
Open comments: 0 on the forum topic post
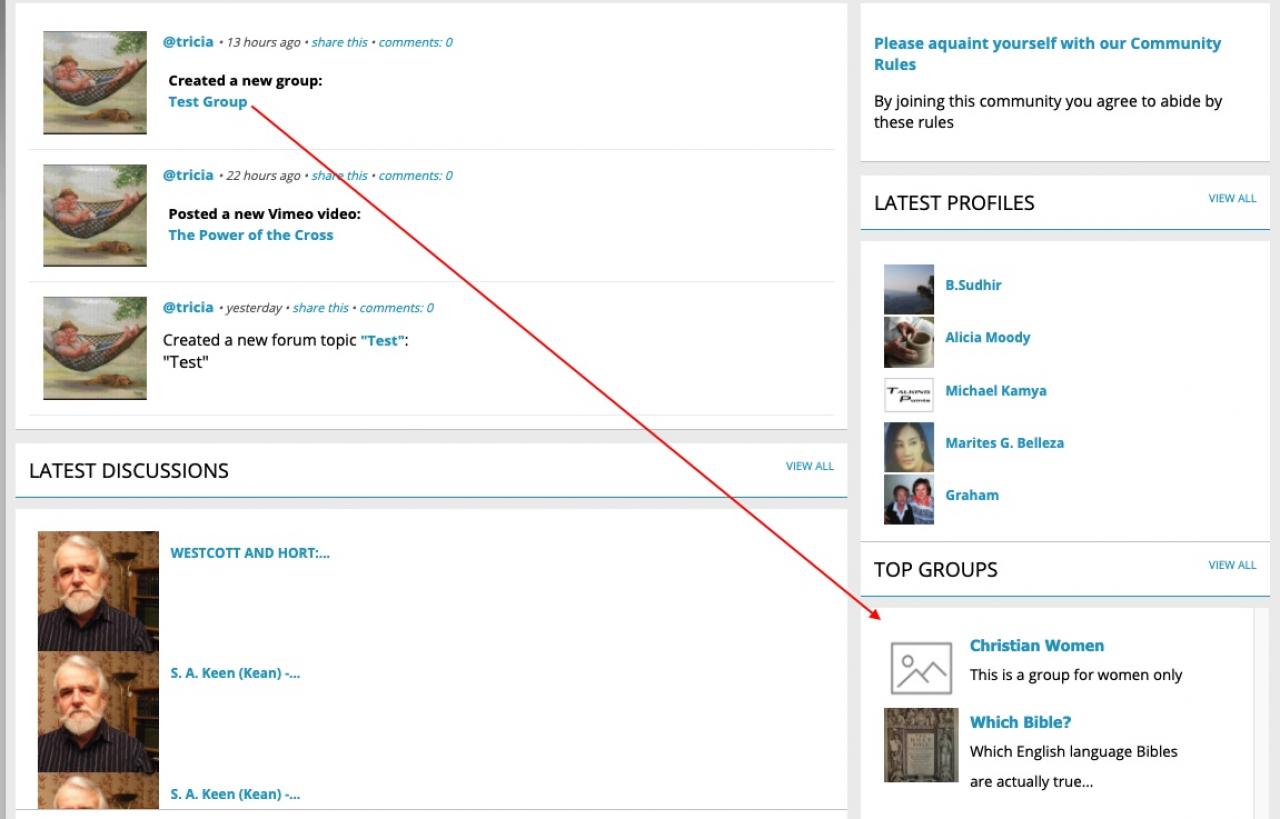(397, 308)
